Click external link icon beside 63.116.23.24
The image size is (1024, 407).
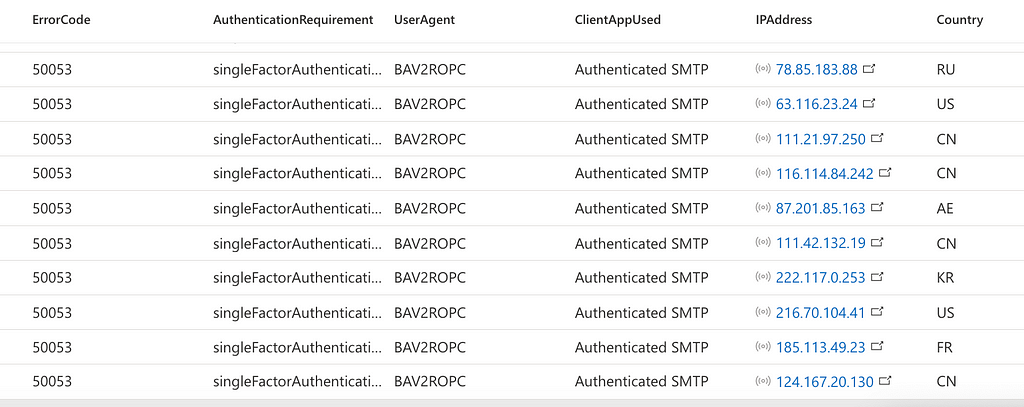tap(869, 103)
